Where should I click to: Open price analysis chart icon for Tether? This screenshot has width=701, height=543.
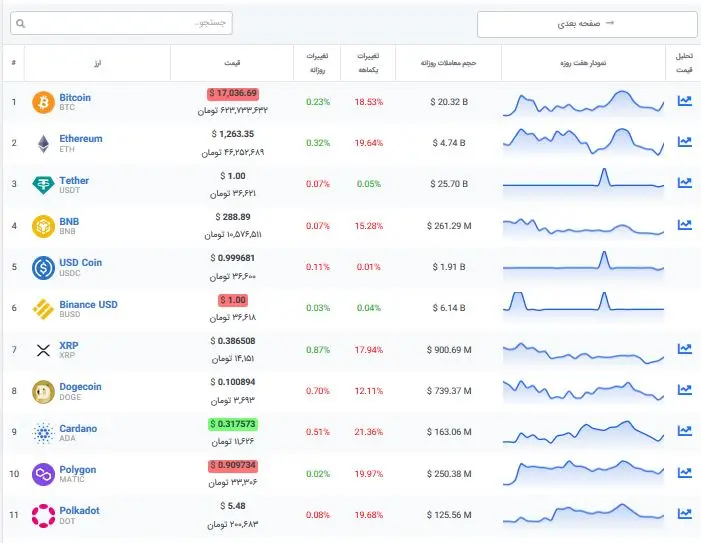point(684,182)
